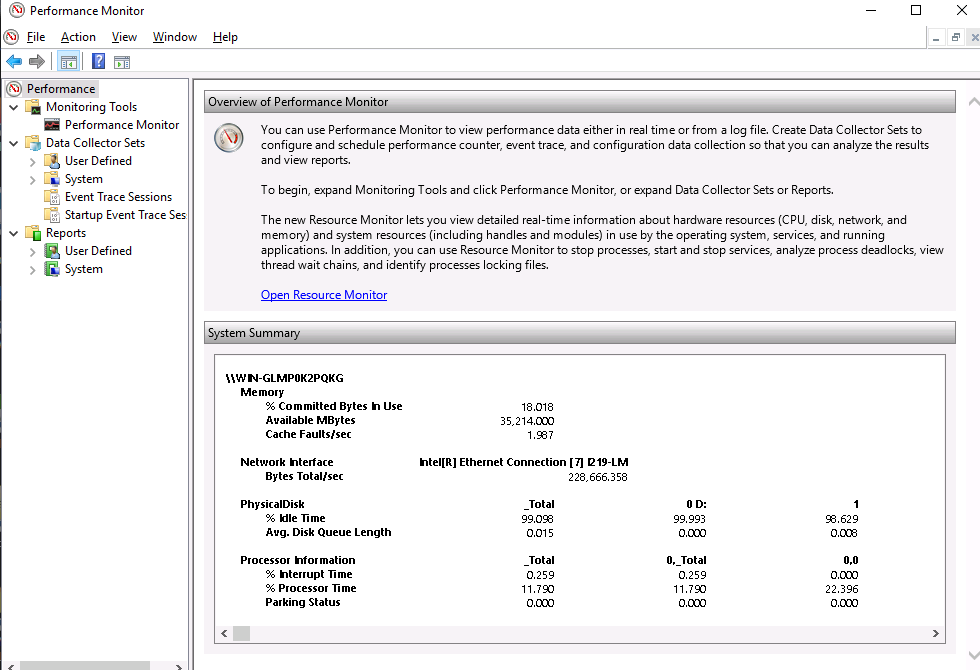Image resolution: width=980 pixels, height=670 pixels.
Task: Restore the inner MMC child window
Action: coord(956,38)
